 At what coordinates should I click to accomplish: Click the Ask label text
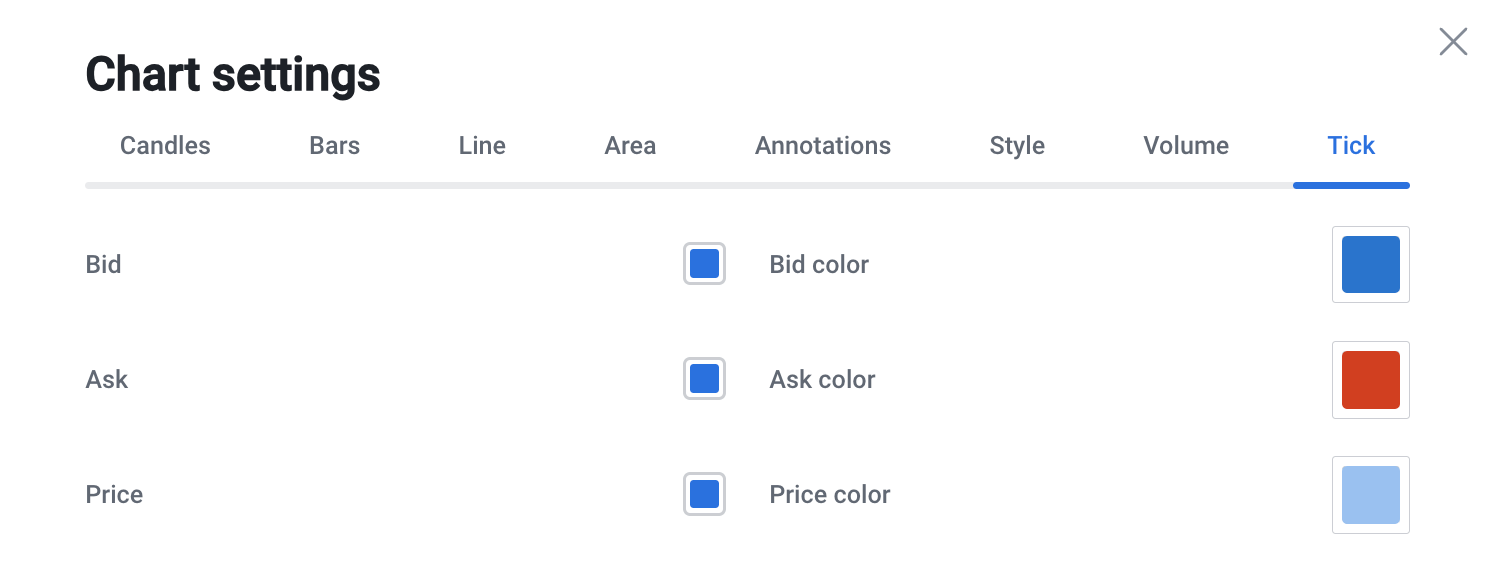tap(107, 380)
